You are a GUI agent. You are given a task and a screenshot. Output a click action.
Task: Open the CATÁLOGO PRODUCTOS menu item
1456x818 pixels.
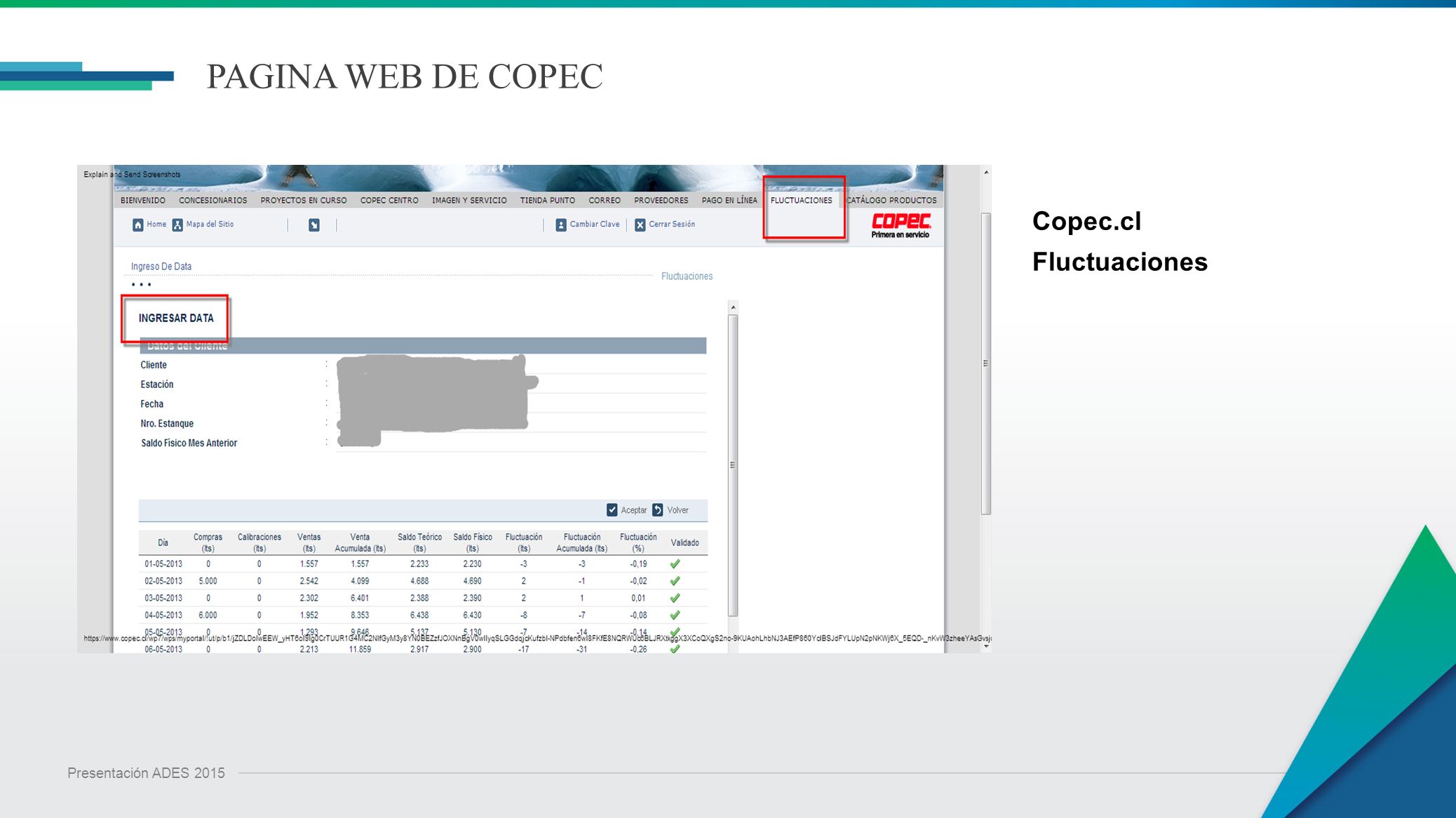pyautogui.click(x=891, y=201)
